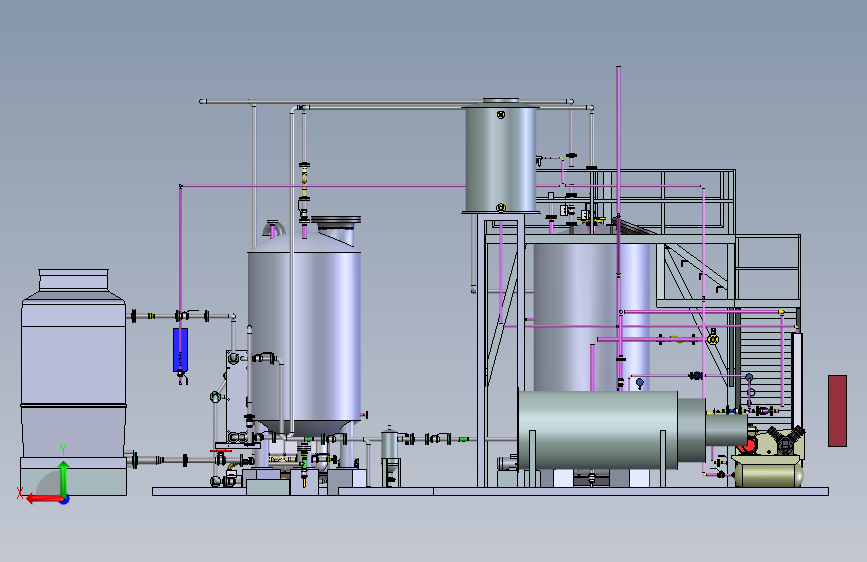Select the manhole flange atop the central tank
The image size is (867, 562).
[336, 222]
